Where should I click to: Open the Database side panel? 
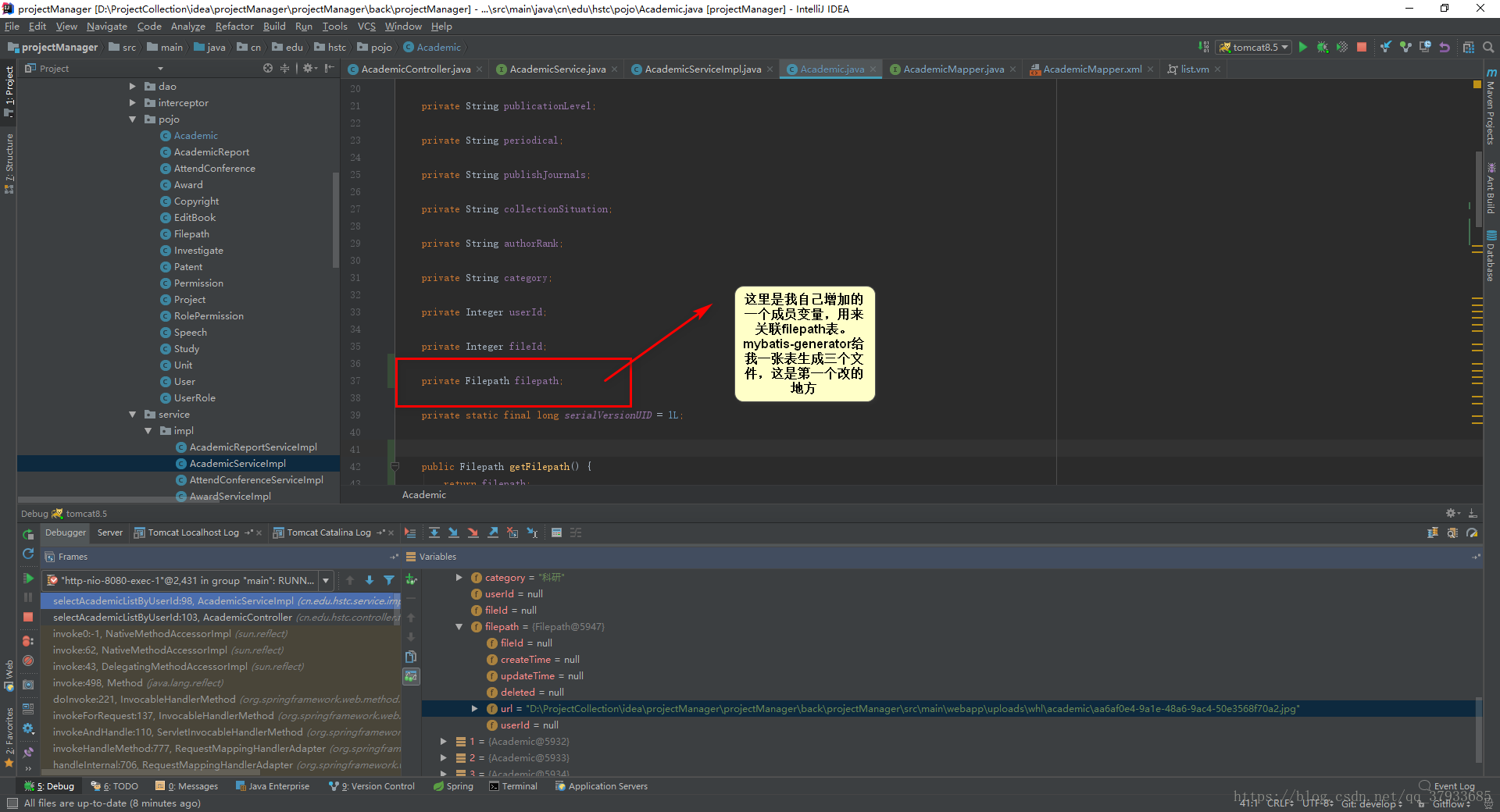pyautogui.click(x=1491, y=256)
